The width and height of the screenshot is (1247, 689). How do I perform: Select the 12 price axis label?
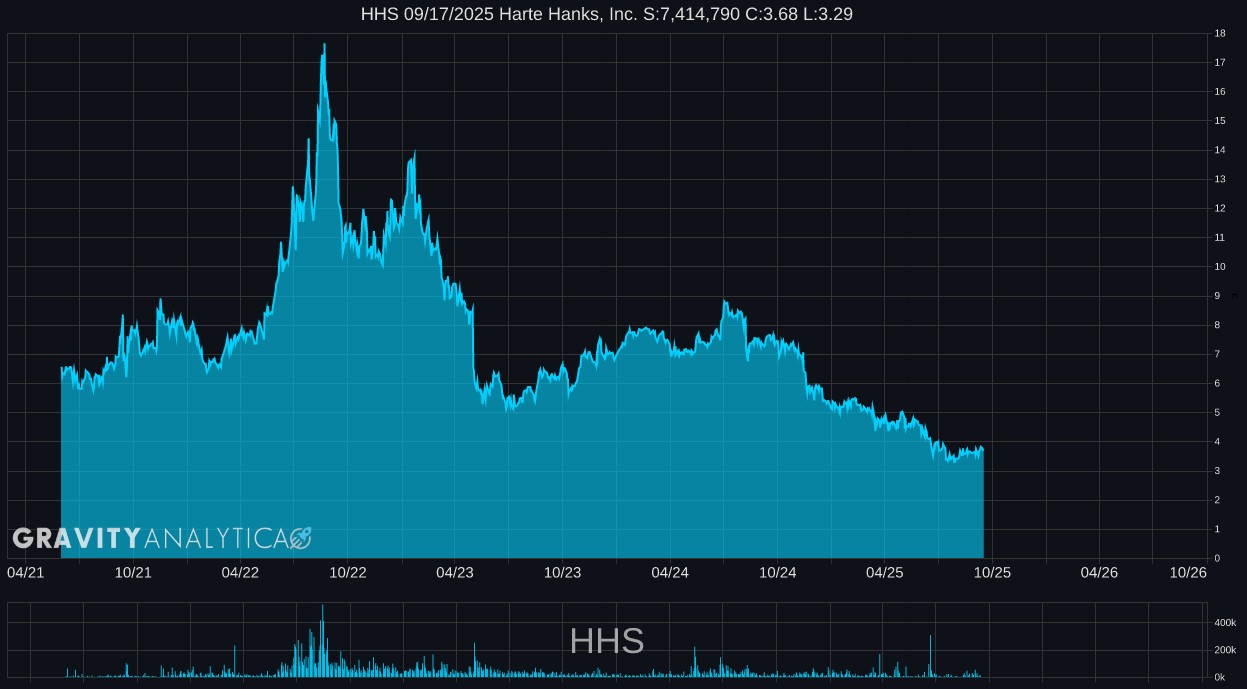(x=1220, y=208)
